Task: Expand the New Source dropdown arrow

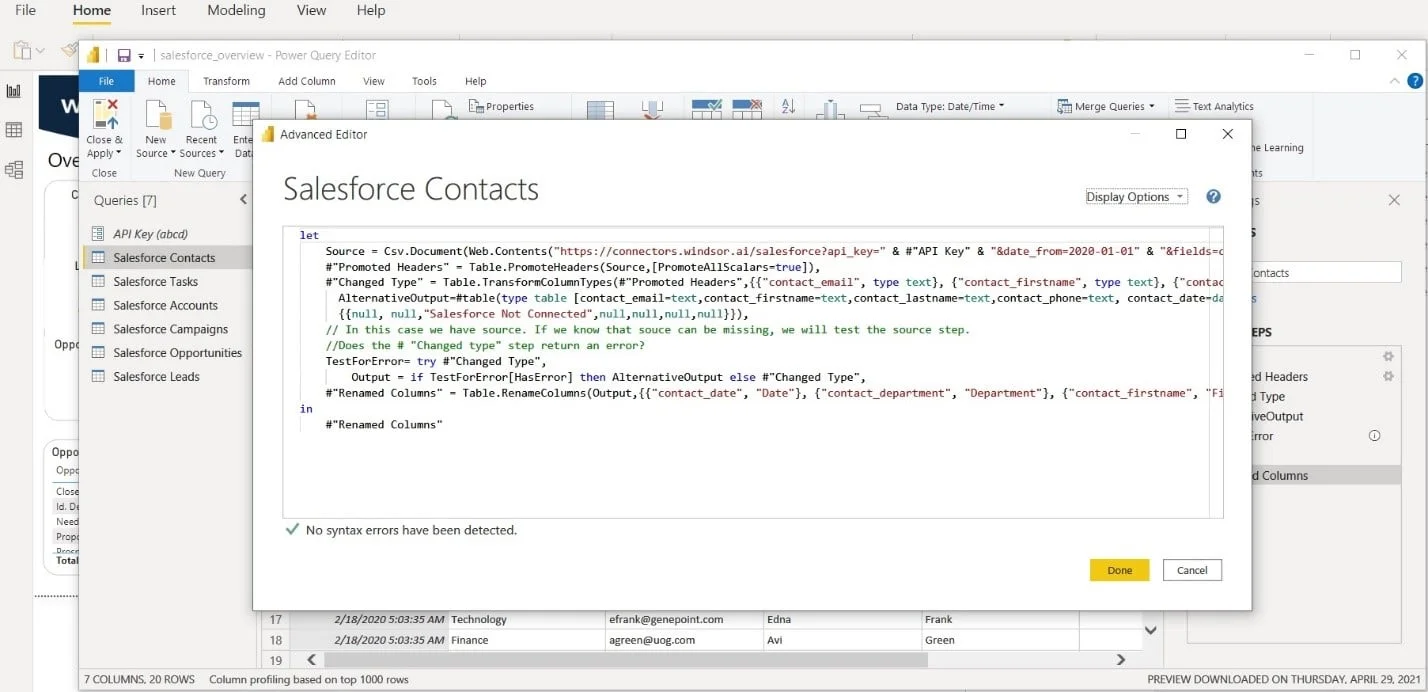Action: (x=172, y=153)
